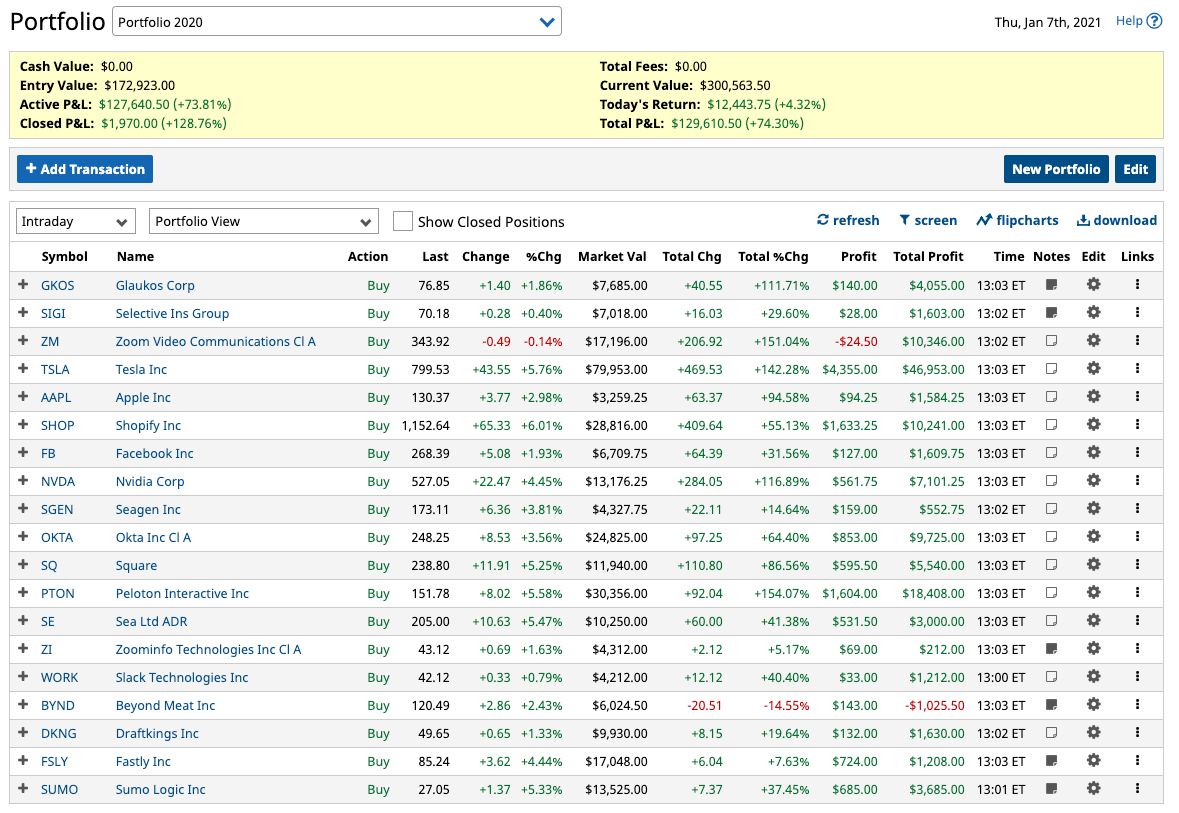Expand the PTON row details

pyautogui.click(x=23, y=593)
